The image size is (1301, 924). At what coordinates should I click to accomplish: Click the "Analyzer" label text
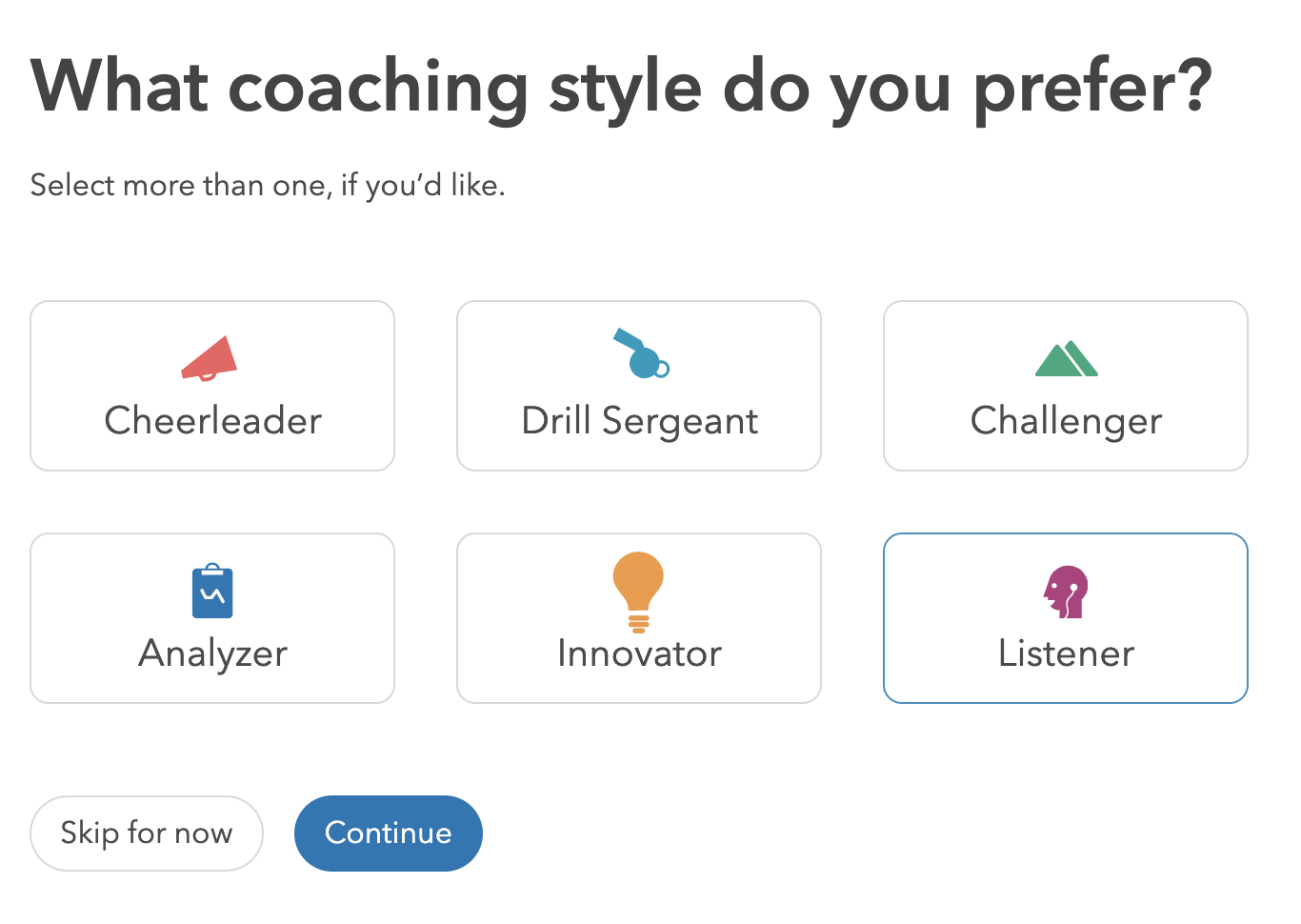coord(213,654)
